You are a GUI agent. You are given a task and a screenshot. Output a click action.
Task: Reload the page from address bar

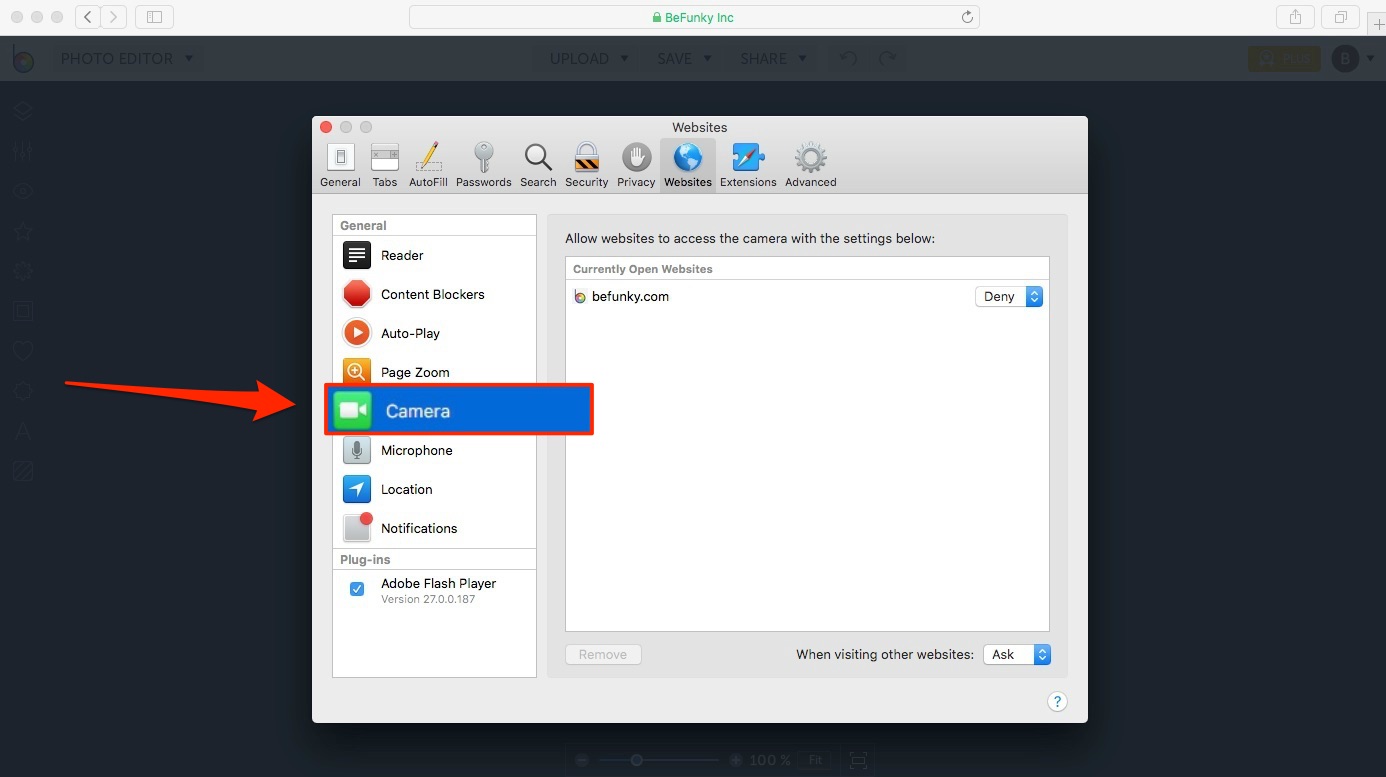point(967,17)
